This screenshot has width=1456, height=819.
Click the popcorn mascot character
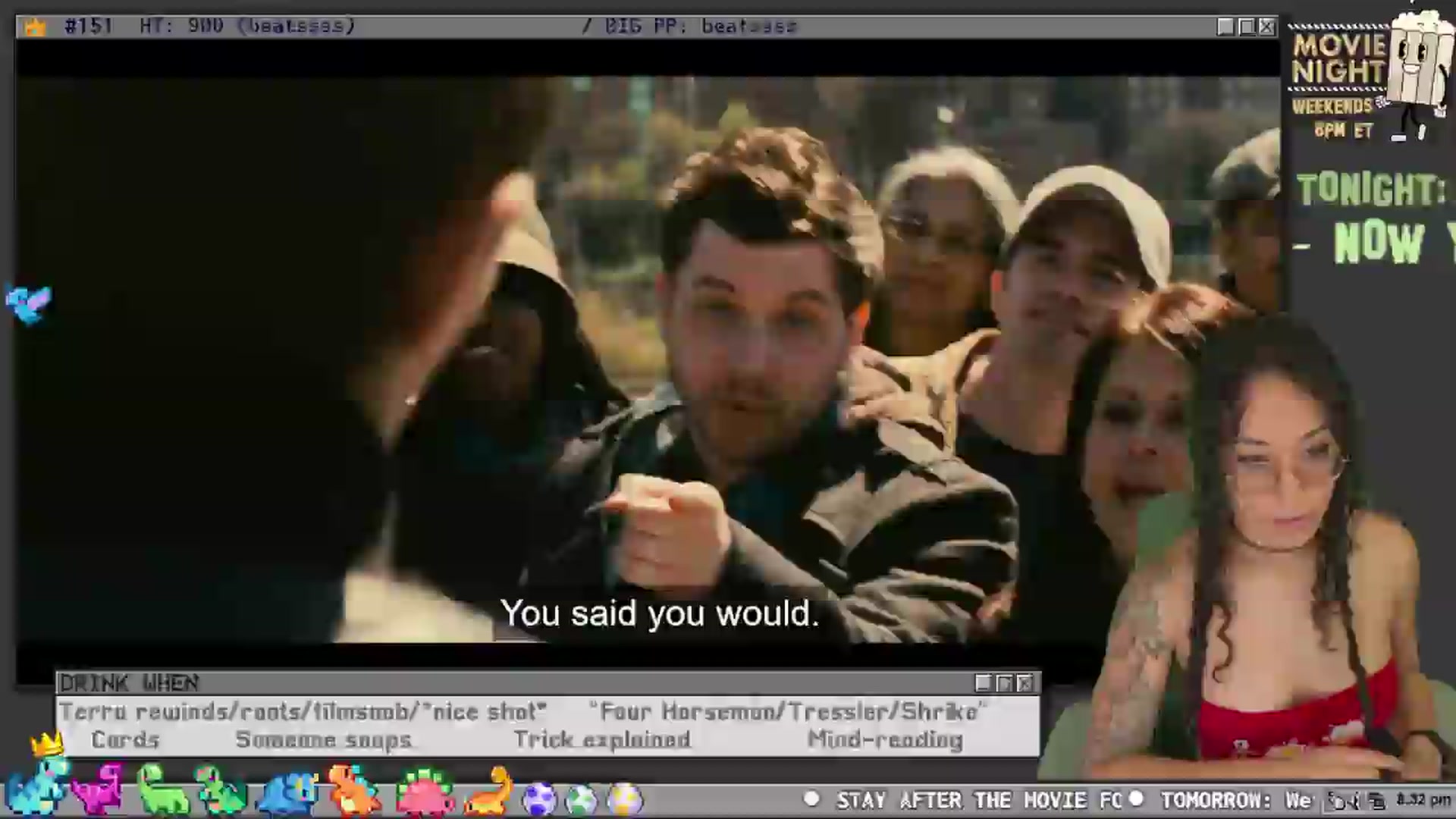[x=1417, y=74]
